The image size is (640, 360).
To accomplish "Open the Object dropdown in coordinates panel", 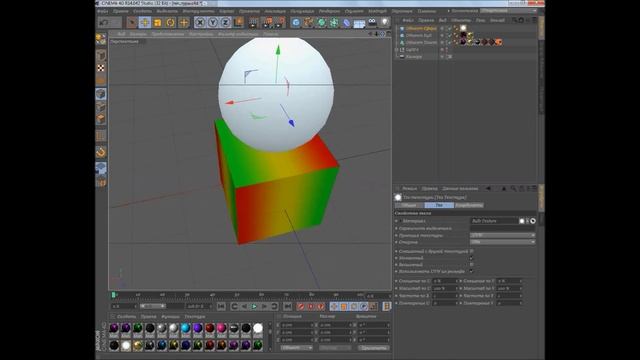I will (x=297, y=348).
